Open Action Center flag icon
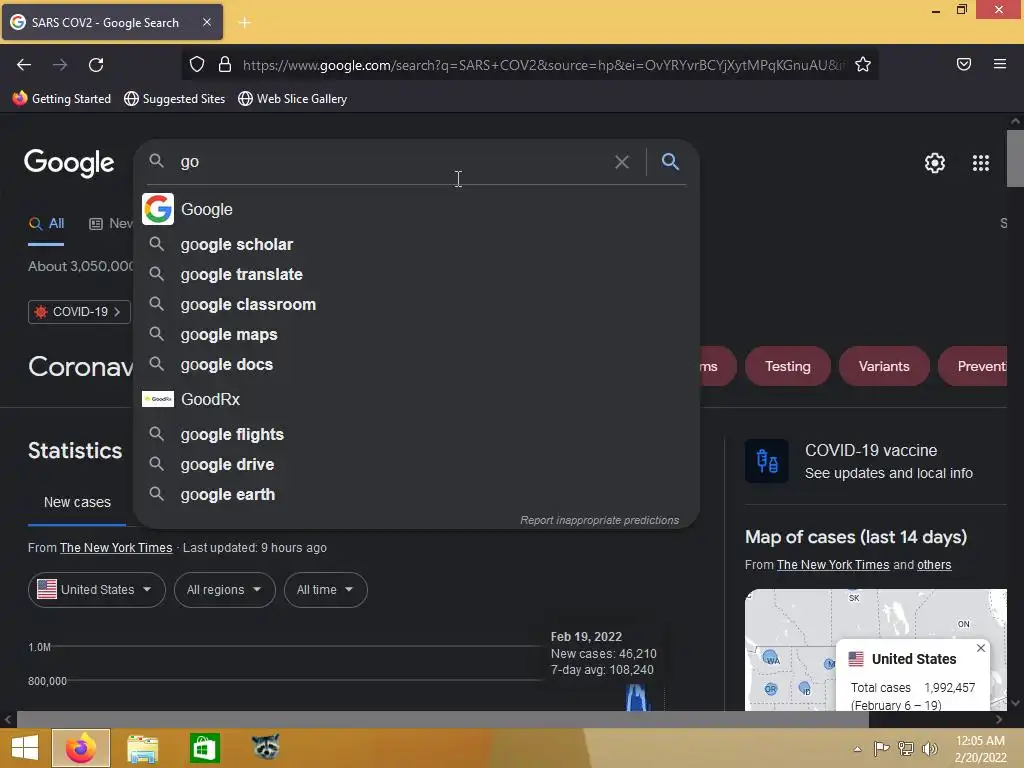 pos(881,748)
